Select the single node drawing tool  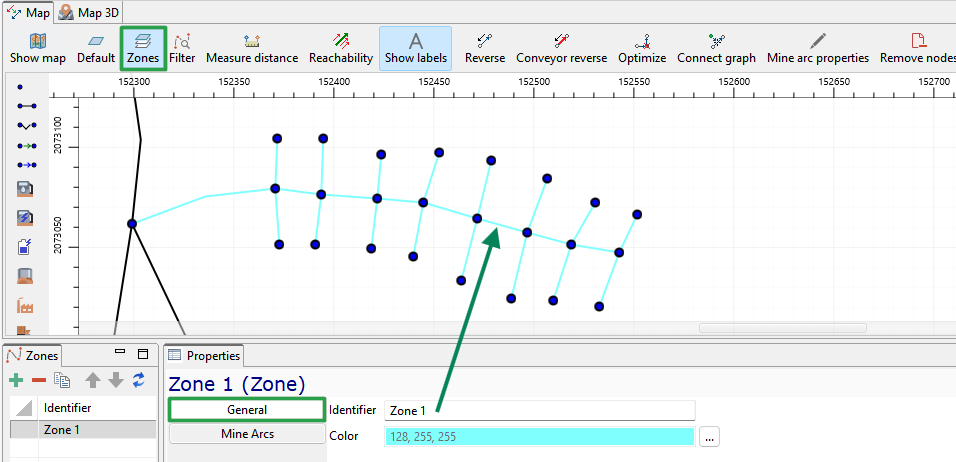(21, 87)
